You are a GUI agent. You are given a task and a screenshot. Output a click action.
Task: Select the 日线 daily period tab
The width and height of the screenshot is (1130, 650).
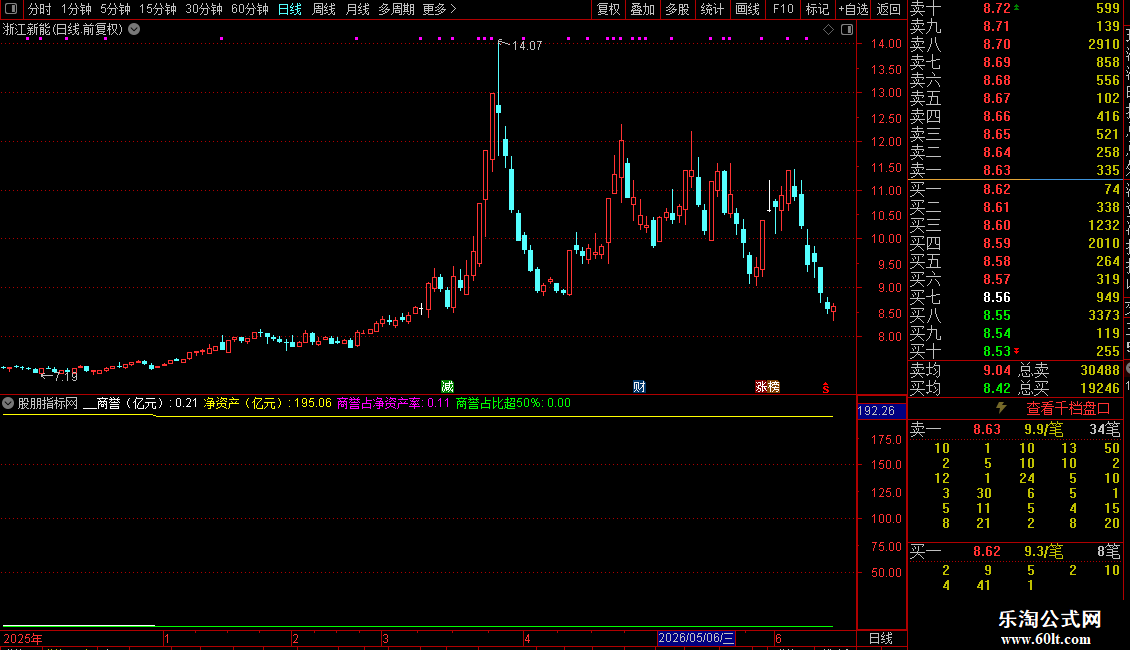pyautogui.click(x=290, y=9)
